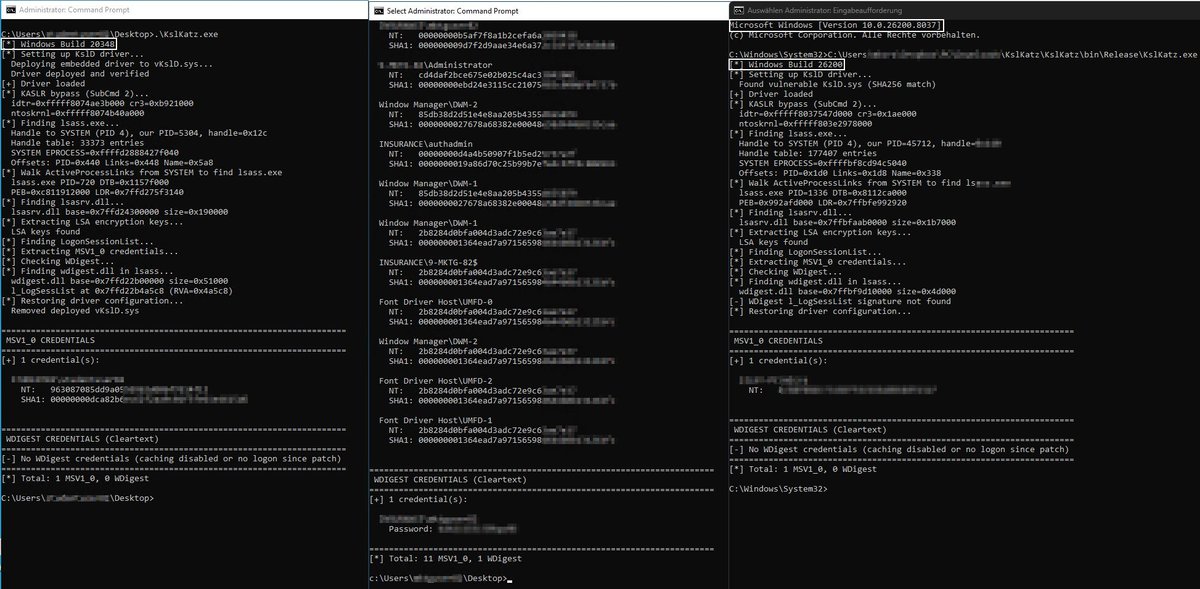The width and height of the screenshot is (1200, 589).
Task: Click the 'Windows Build 26200' line
Action: 786,64
